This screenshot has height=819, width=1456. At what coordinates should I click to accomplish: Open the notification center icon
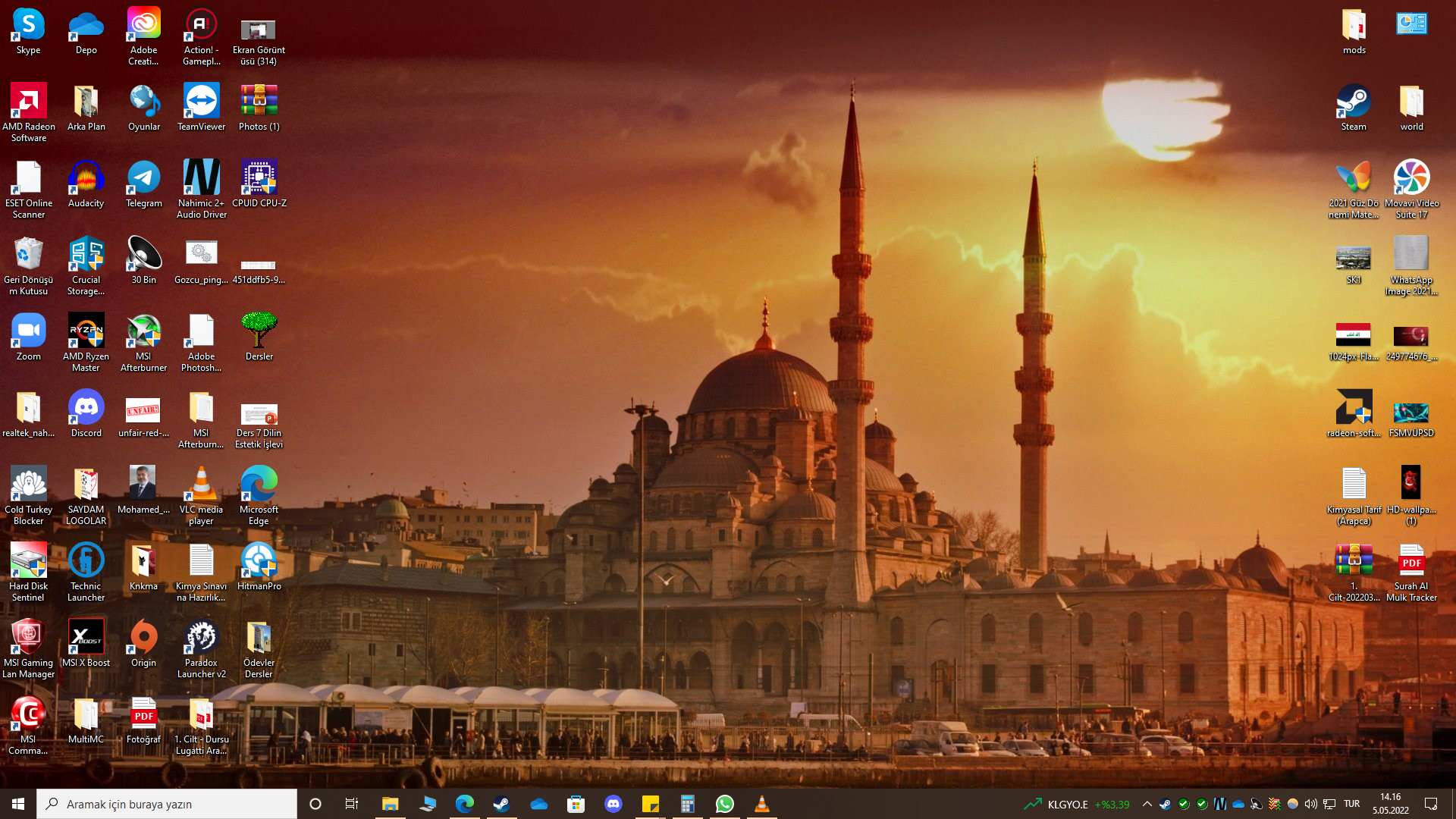click(x=1431, y=804)
